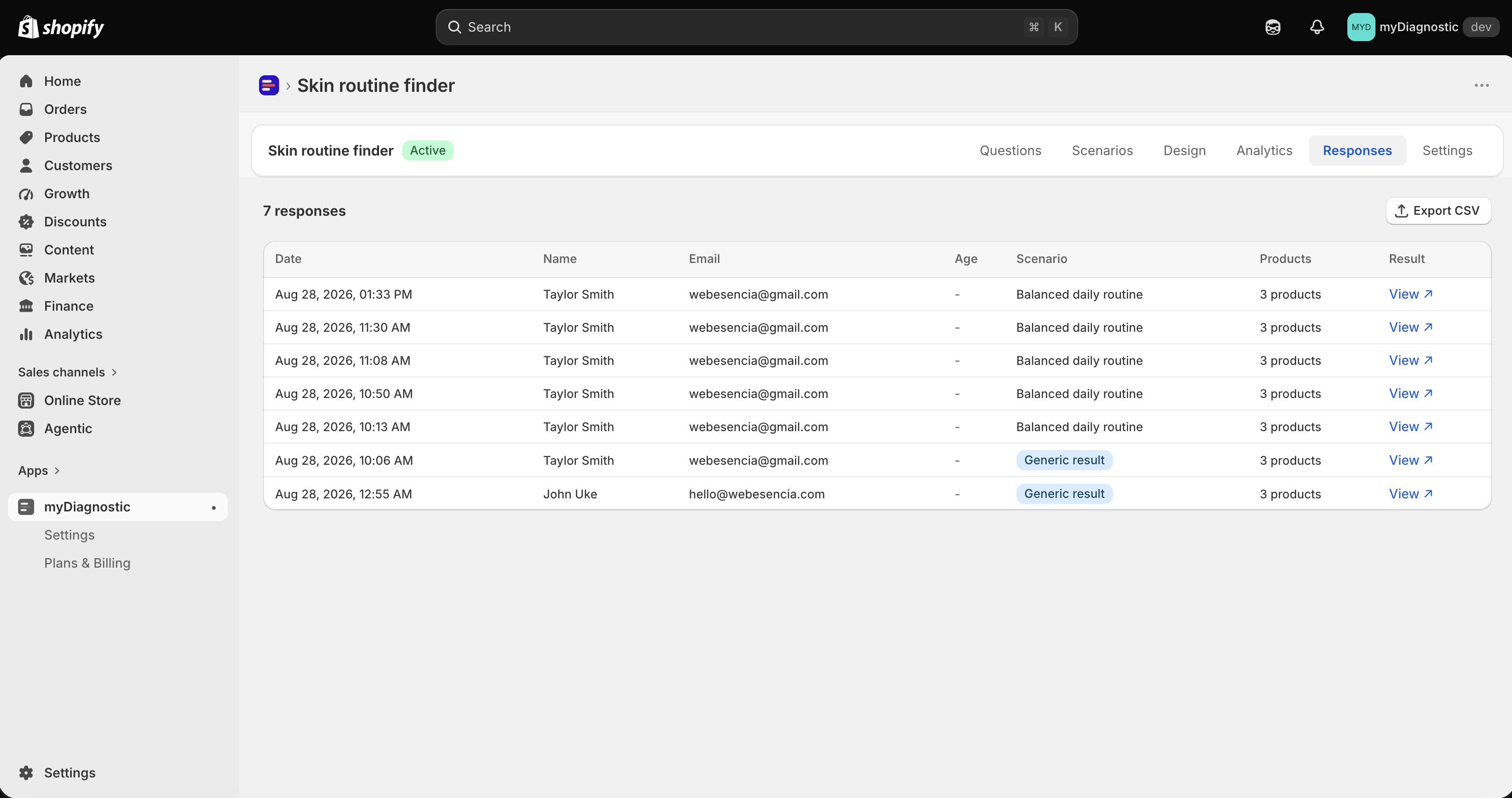Click the Active status badge
1512x798 pixels.
pos(427,150)
